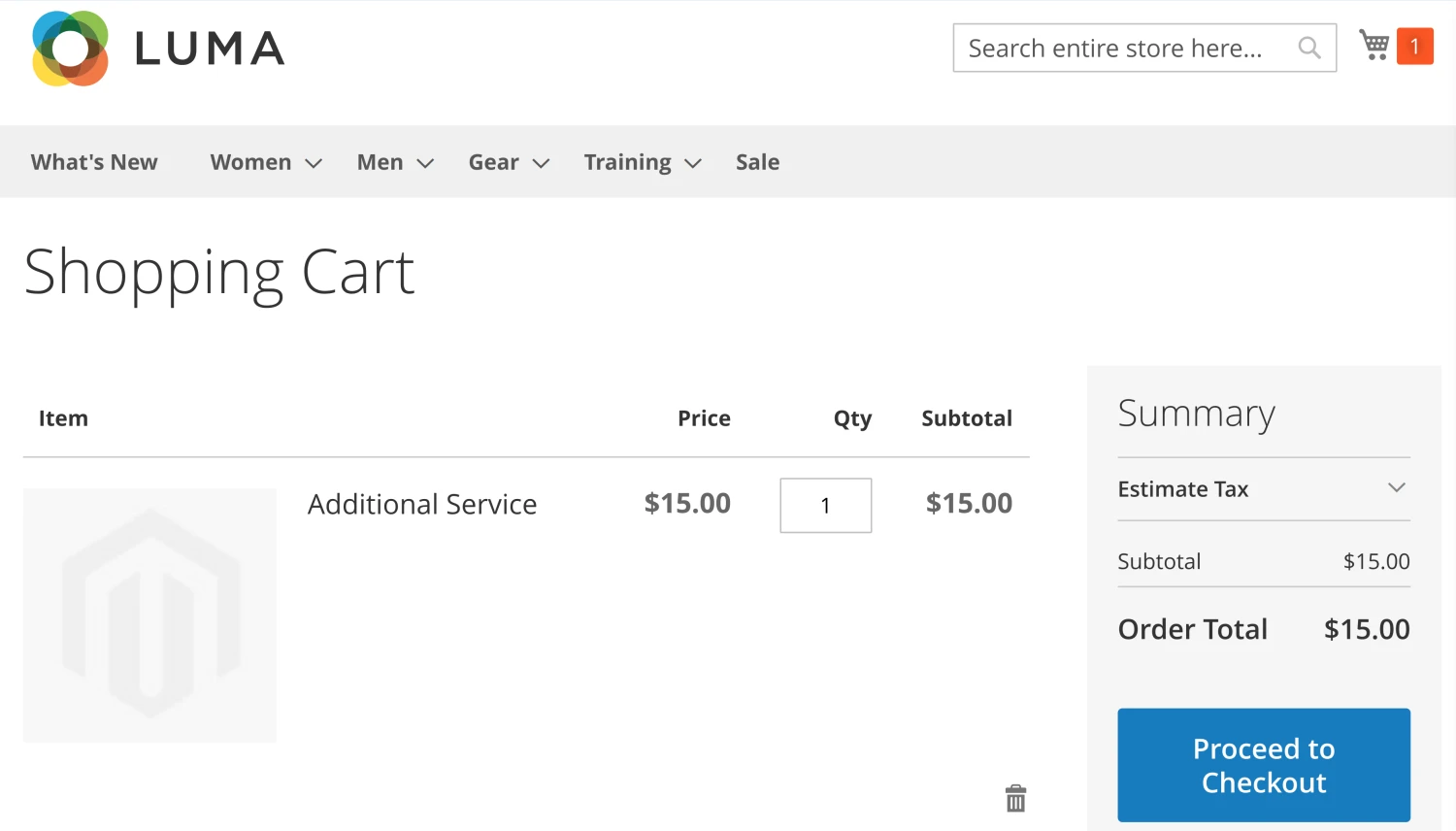Click the Additional Service product thumbnail

(149, 615)
